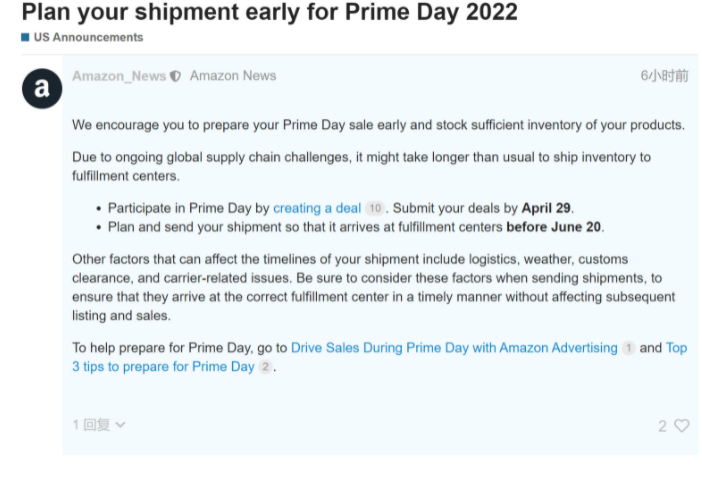
Task: Expand the 1 回复 replies chevron
Action: coord(120,425)
